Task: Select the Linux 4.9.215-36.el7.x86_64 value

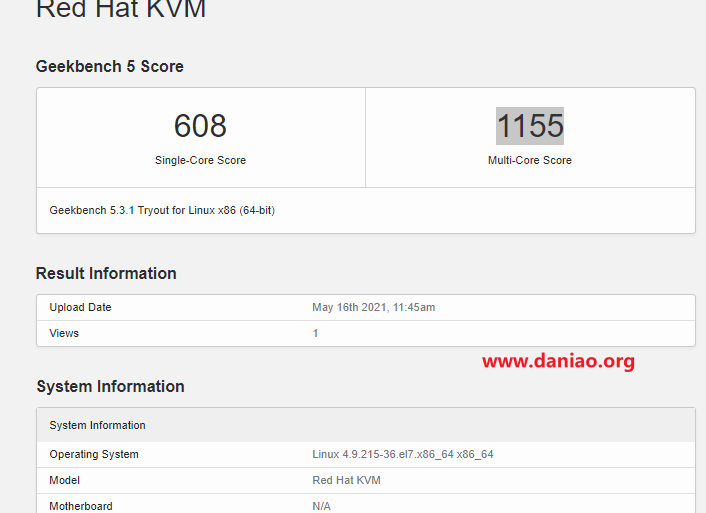Action: (x=403, y=454)
